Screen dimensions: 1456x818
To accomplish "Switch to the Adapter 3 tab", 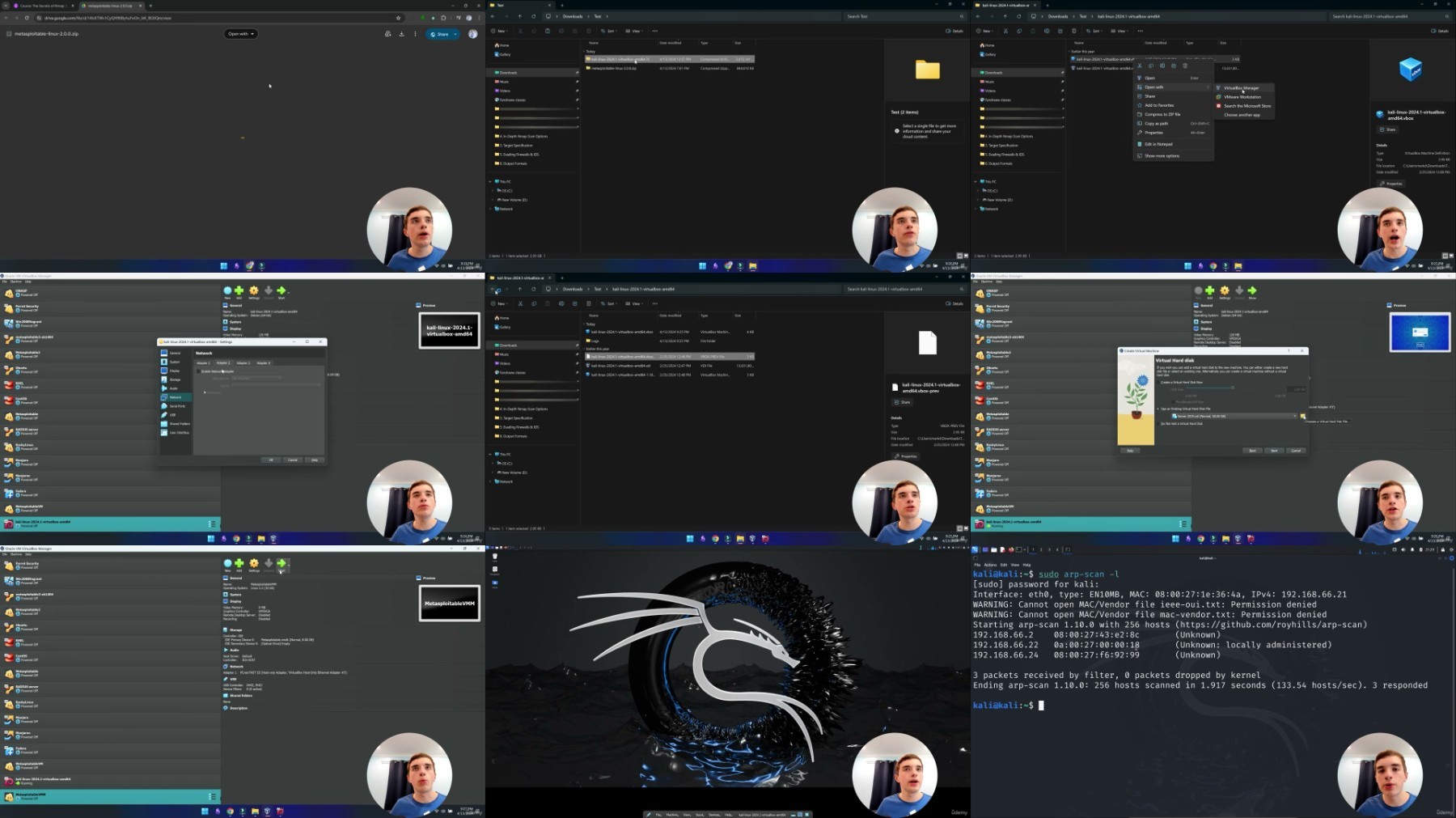I will point(243,362).
